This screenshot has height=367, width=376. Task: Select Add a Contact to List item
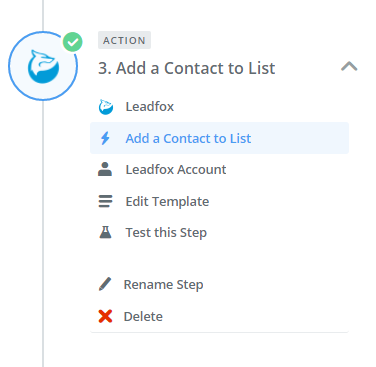click(219, 138)
